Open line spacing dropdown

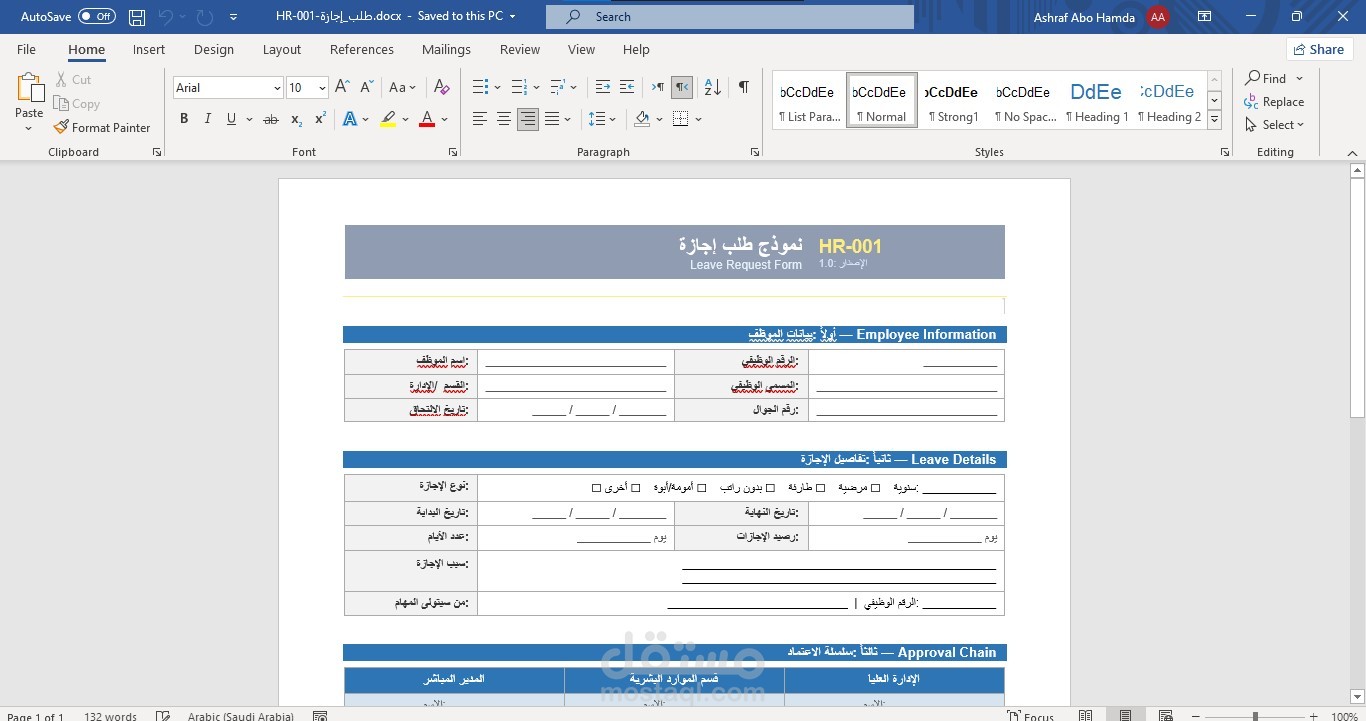(603, 119)
